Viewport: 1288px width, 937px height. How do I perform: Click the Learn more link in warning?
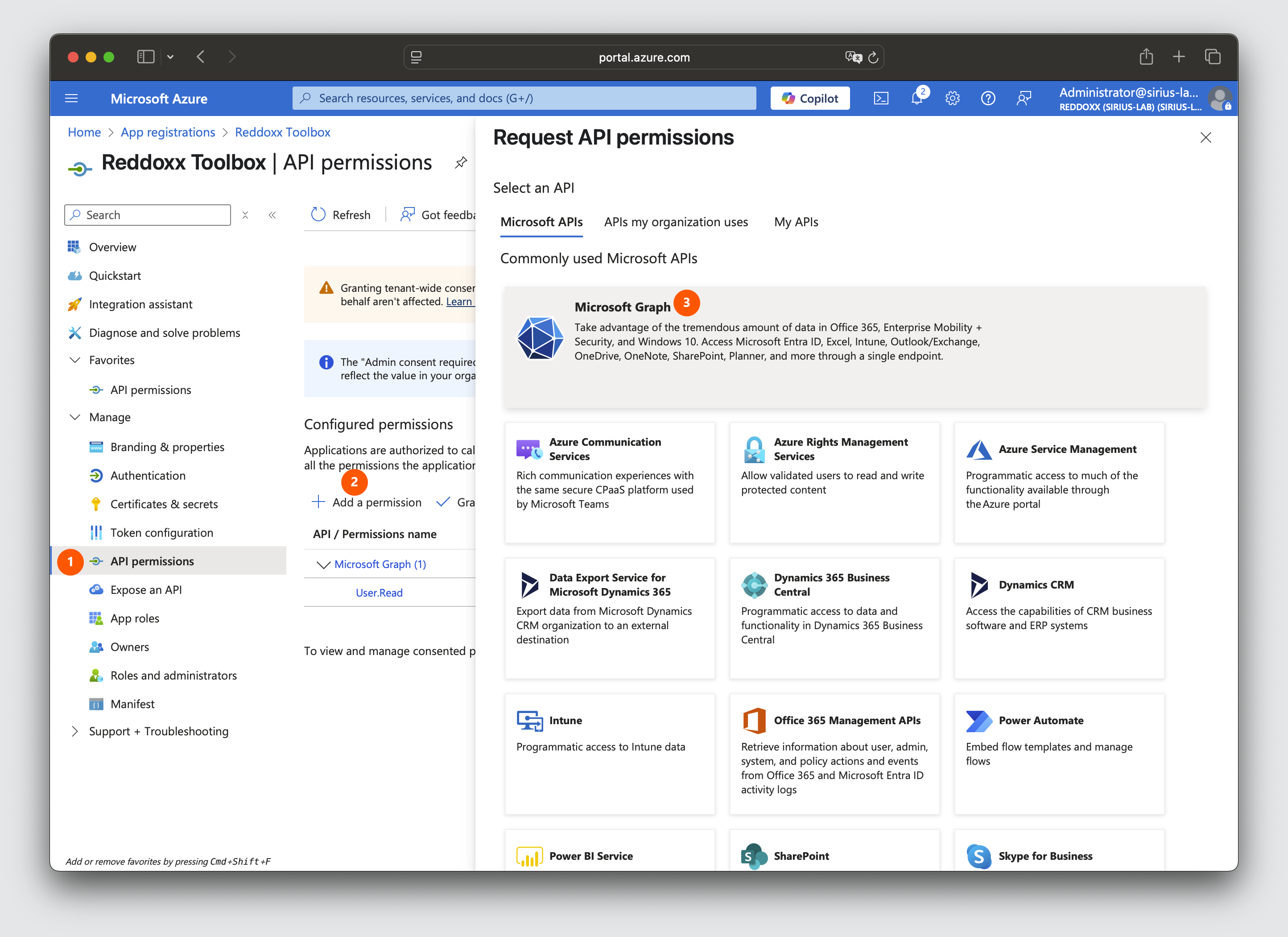pyautogui.click(x=460, y=302)
